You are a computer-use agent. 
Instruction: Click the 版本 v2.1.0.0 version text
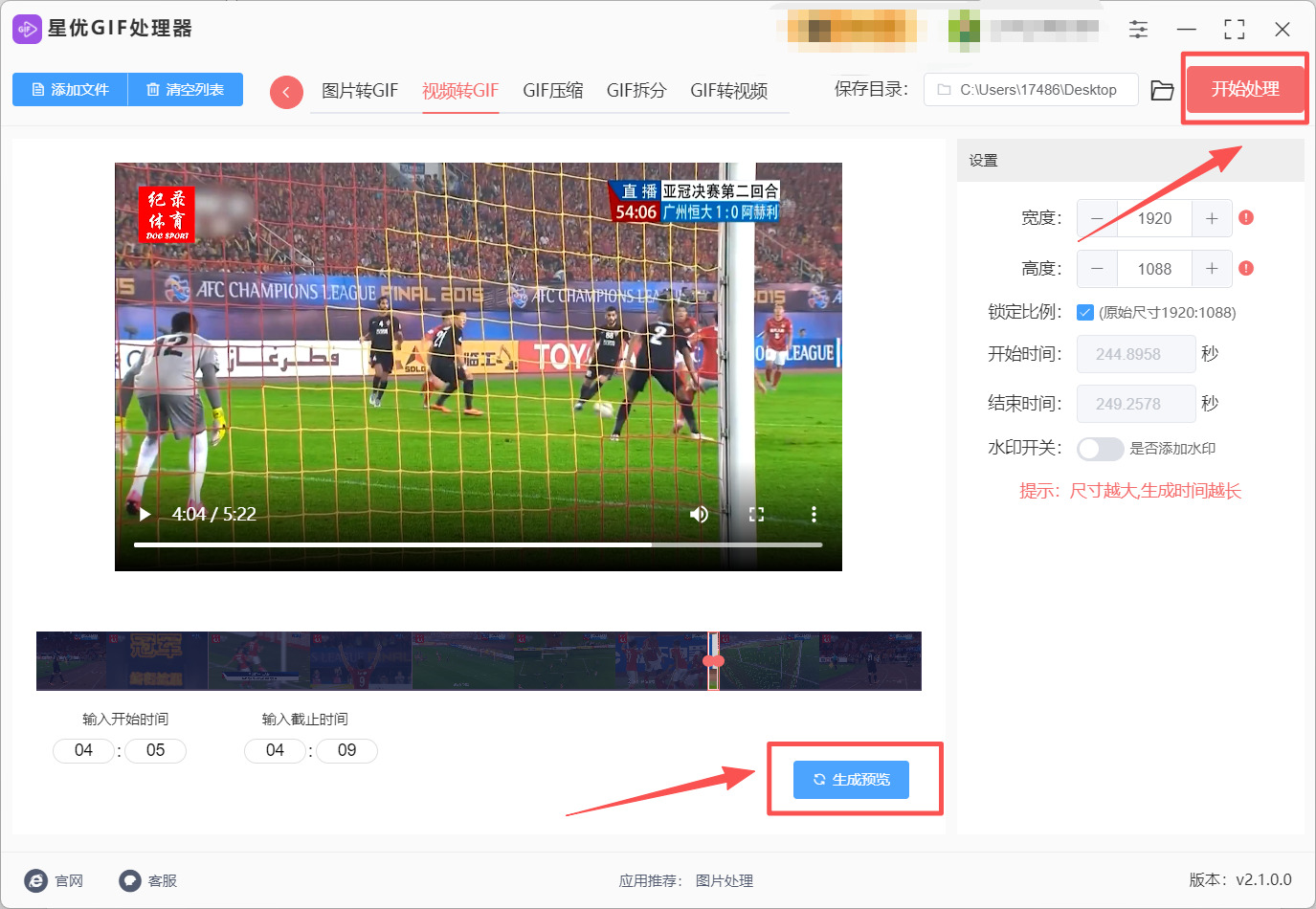pos(1240,879)
